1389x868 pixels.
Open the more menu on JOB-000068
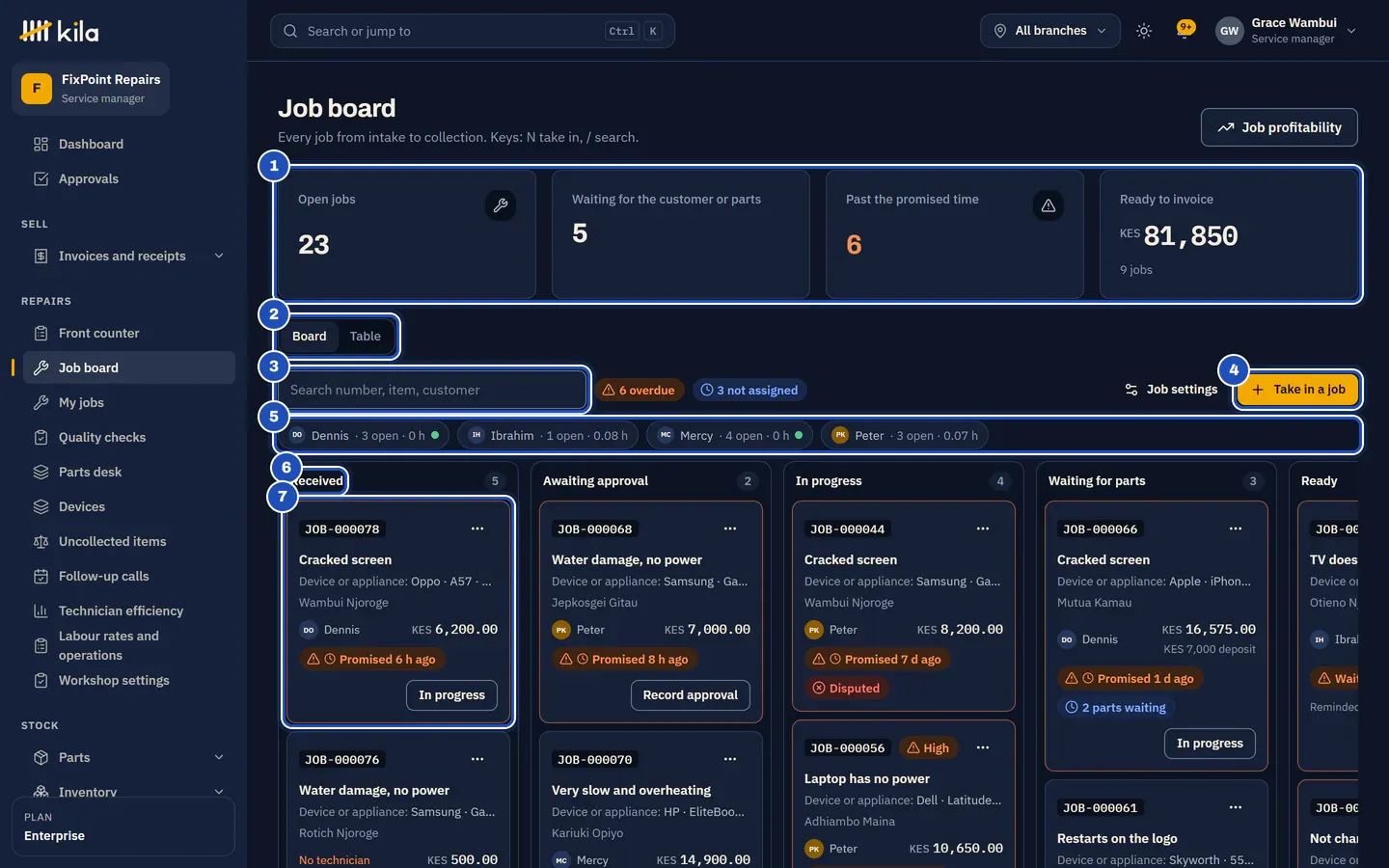point(730,529)
